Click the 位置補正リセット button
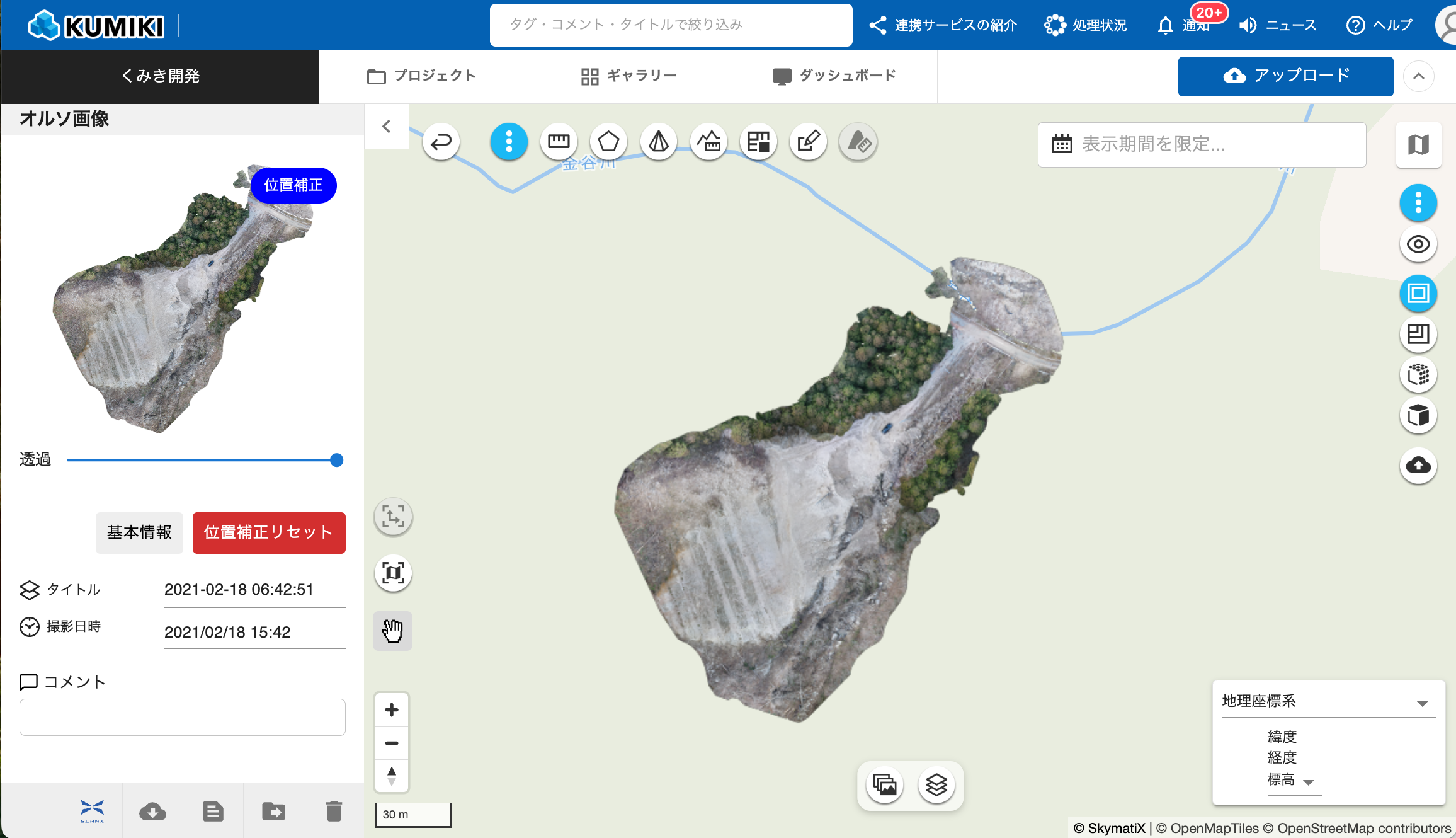 click(269, 533)
